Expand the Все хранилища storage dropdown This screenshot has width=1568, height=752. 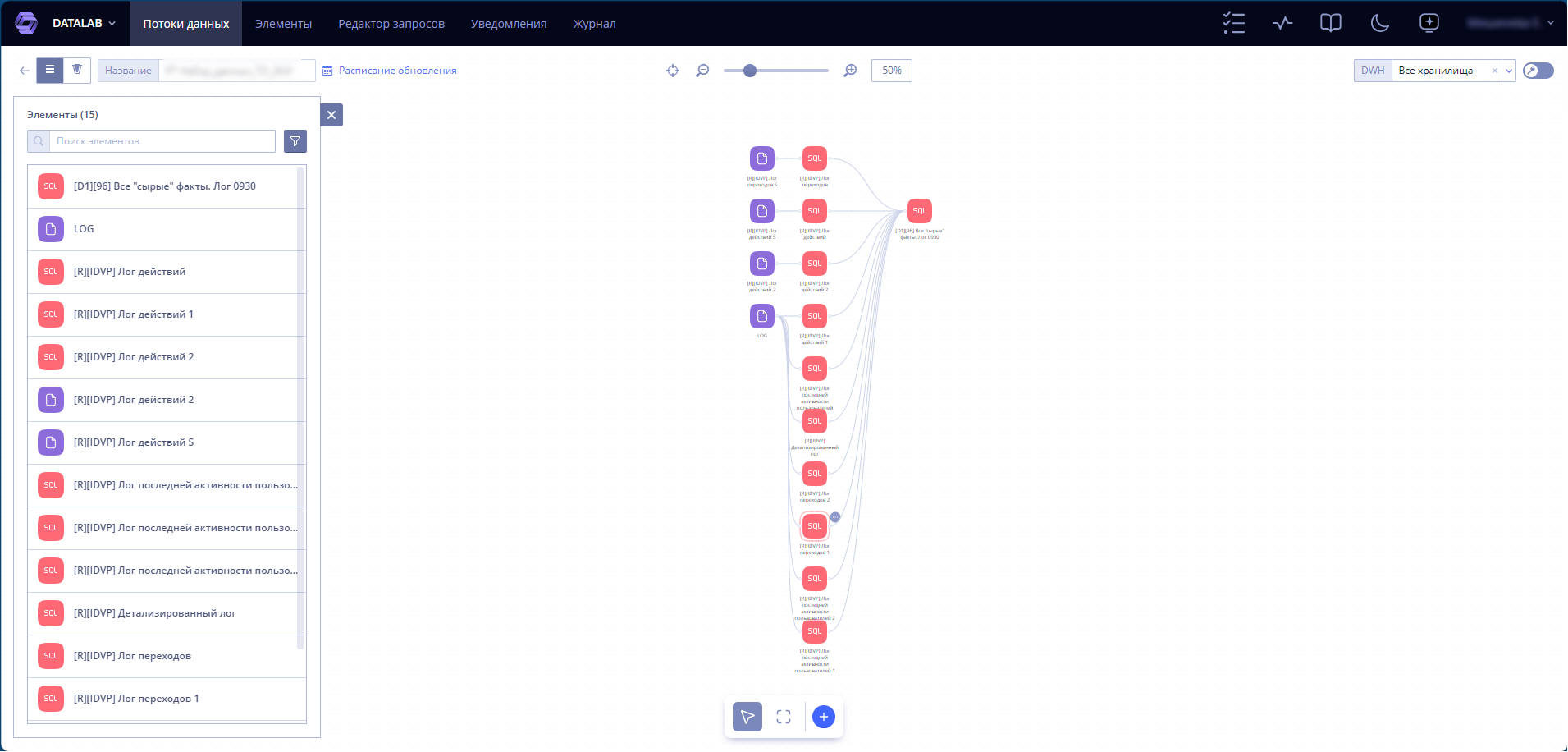coord(1508,71)
